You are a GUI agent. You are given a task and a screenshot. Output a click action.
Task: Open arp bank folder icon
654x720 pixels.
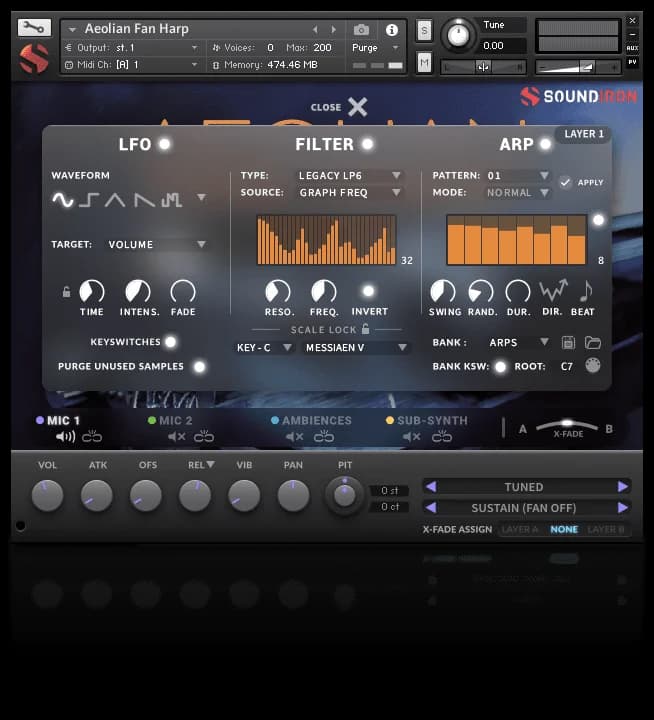[593, 342]
